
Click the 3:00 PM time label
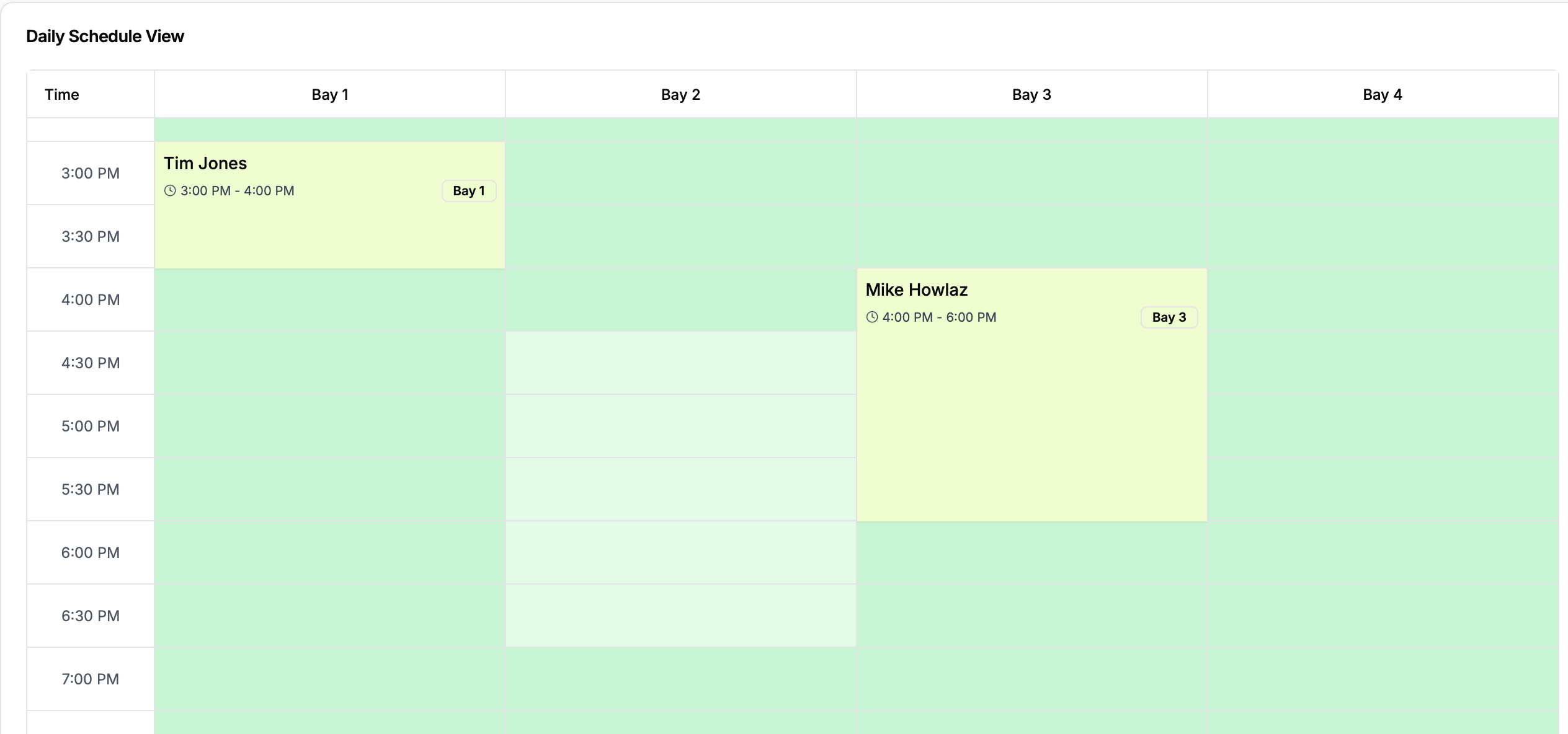pos(91,174)
